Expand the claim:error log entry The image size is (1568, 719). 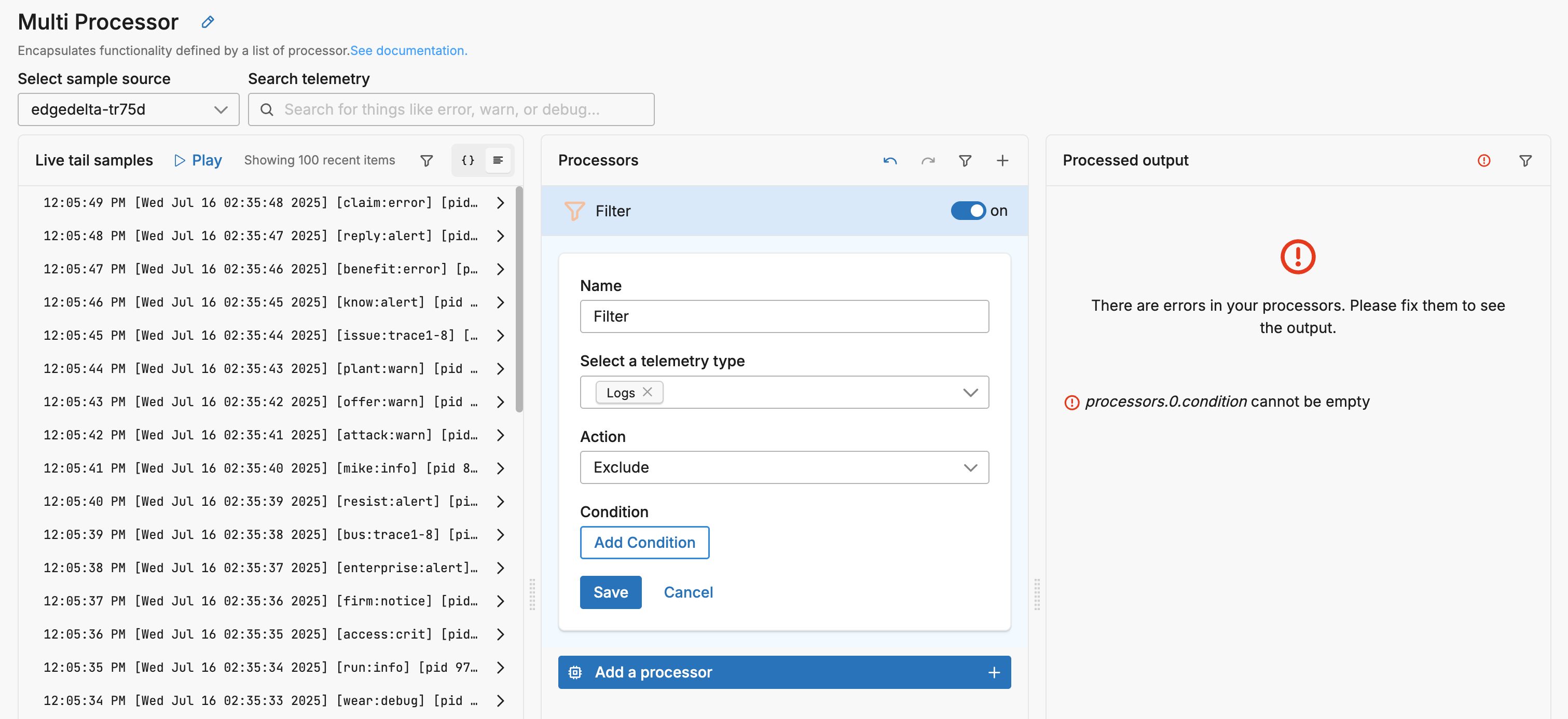(500, 203)
